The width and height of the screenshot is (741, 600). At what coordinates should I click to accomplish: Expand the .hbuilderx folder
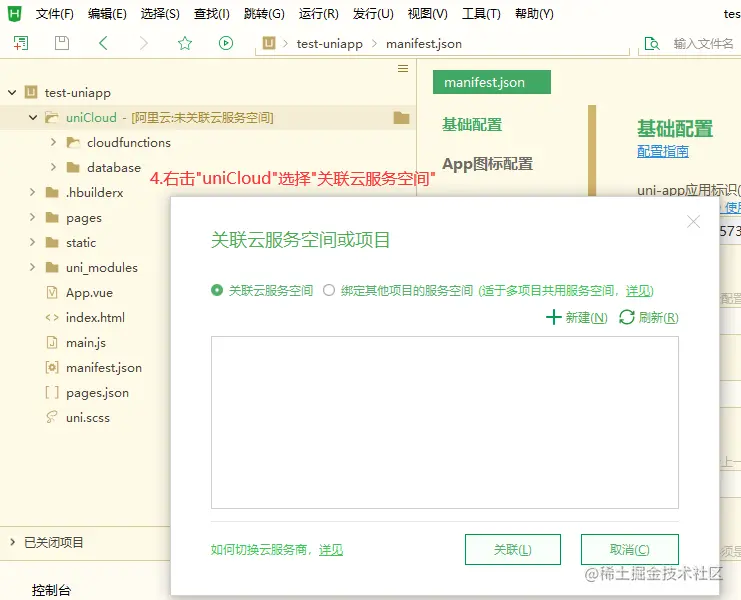pos(33,192)
